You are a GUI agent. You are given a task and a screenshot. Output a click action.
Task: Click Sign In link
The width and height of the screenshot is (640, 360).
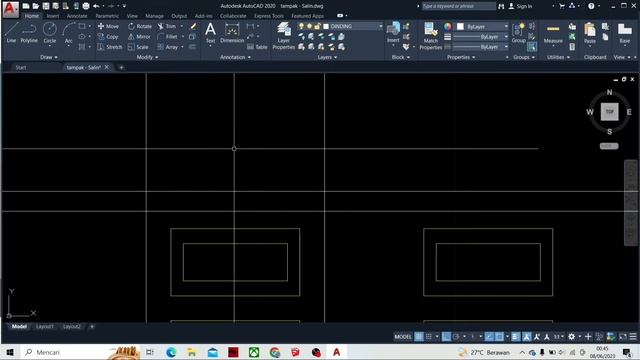point(520,6)
